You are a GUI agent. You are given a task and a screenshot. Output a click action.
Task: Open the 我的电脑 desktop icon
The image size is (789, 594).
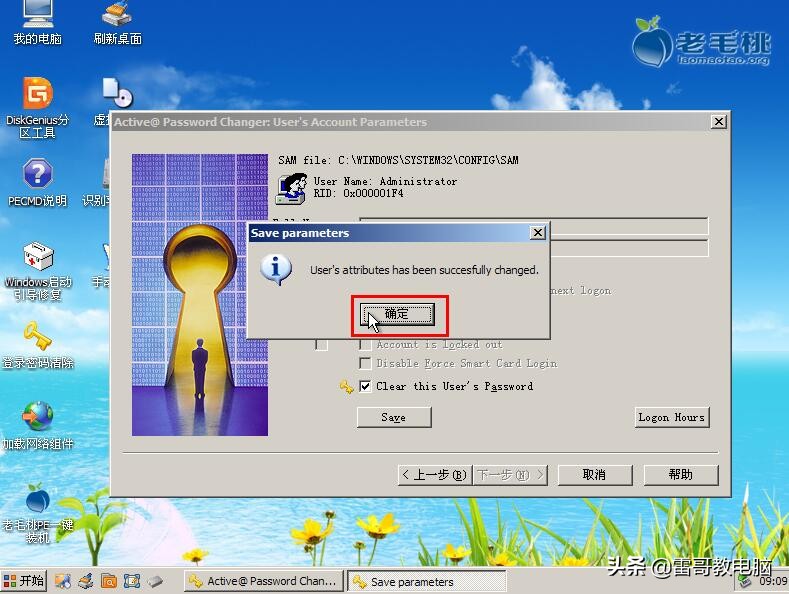click(38, 23)
